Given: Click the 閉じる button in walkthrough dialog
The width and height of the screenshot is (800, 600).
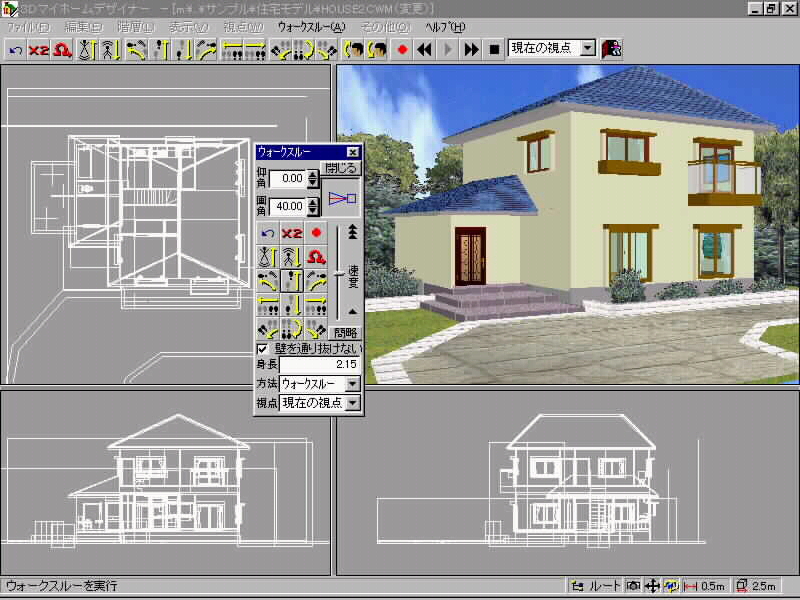Looking at the screenshot, I should pyautogui.click(x=341, y=168).
